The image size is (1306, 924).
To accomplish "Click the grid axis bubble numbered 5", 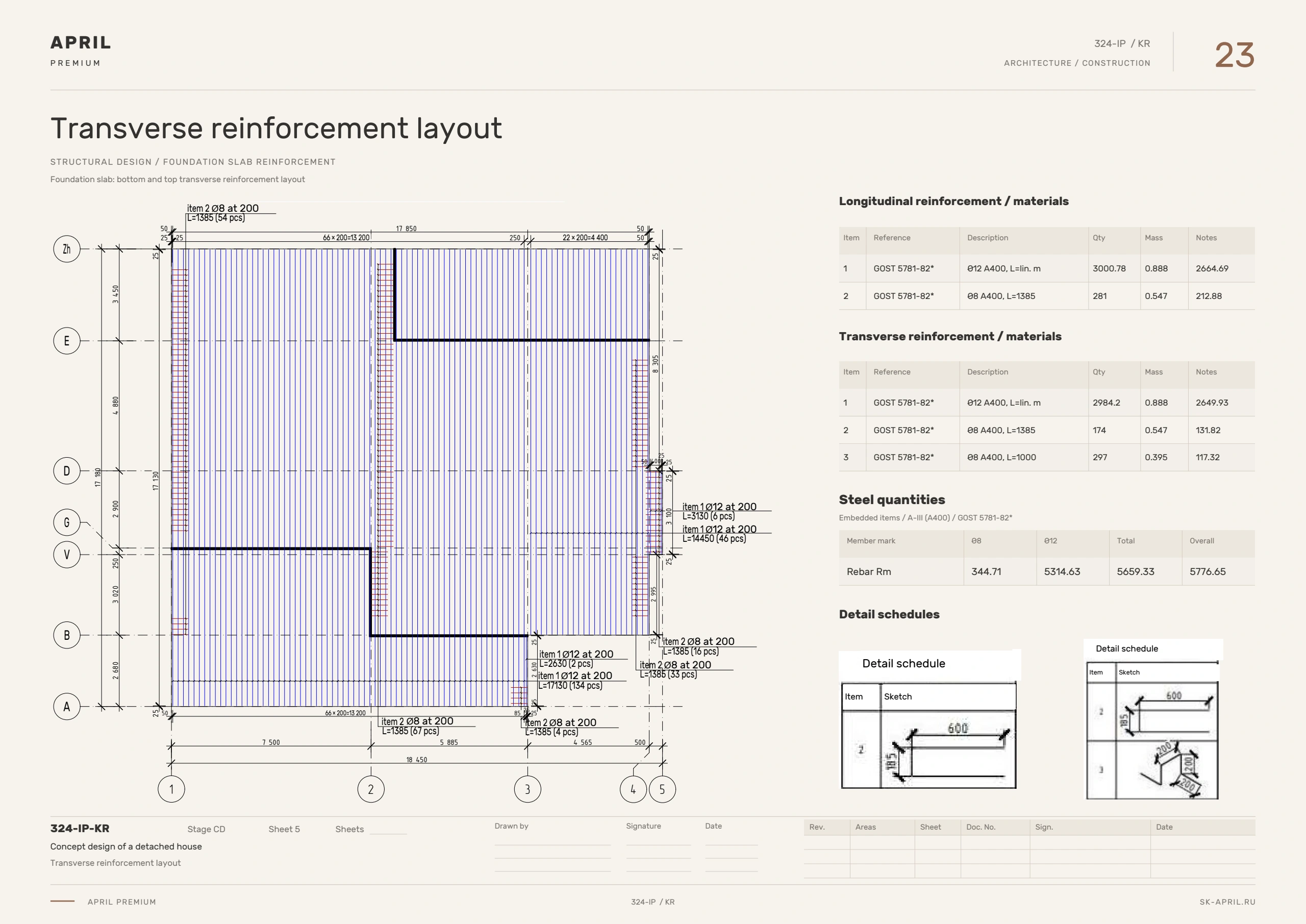I will 662,789.
